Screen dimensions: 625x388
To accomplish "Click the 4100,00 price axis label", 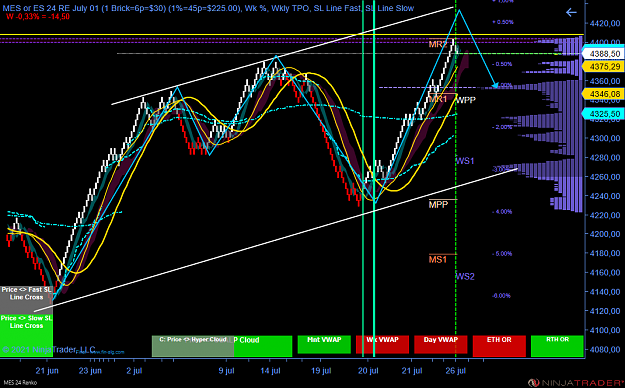I will click(x=605, y=330).
